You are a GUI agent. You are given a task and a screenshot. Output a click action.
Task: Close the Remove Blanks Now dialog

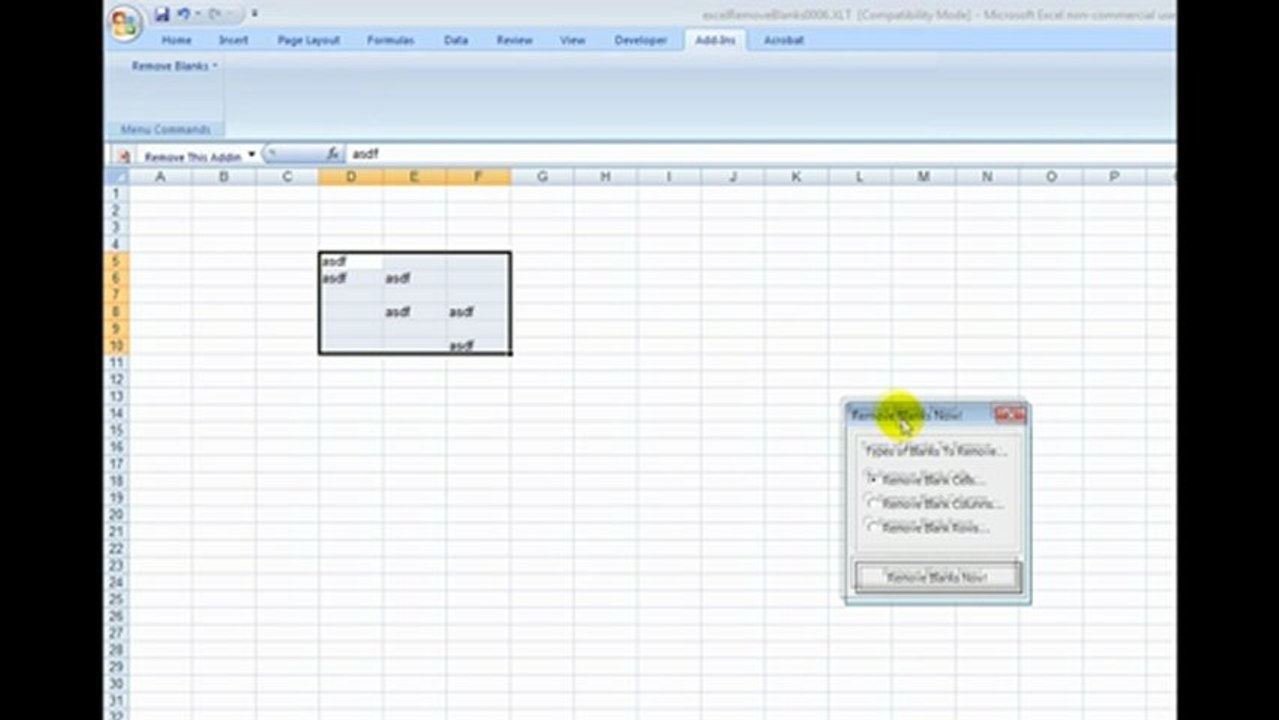[1010, 414]
